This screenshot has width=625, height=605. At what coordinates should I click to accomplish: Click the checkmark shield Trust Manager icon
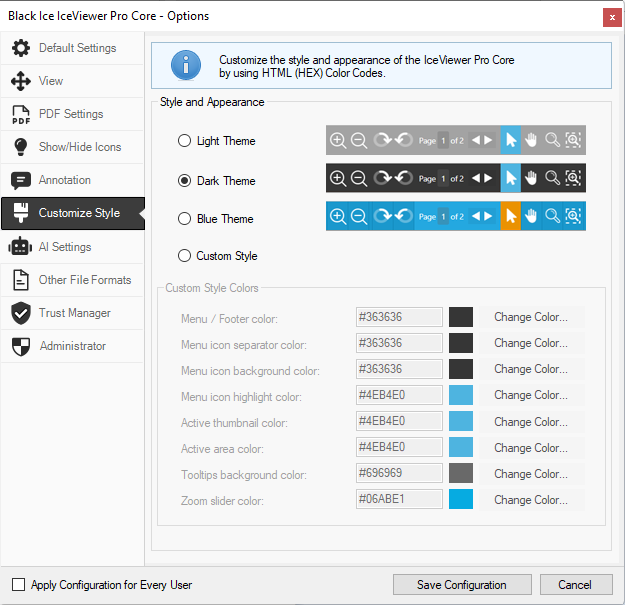pos(21,313)
